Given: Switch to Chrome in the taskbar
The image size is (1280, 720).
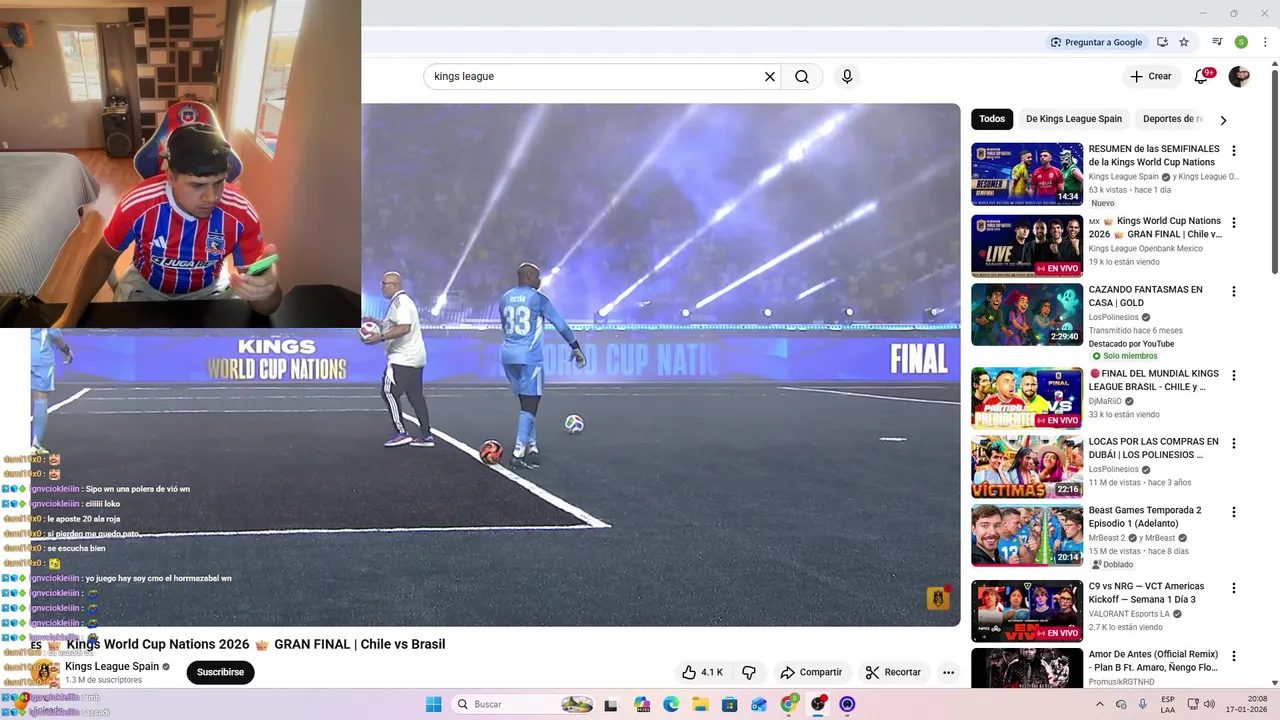Looking at the screenshot, I should coord(789,704).
